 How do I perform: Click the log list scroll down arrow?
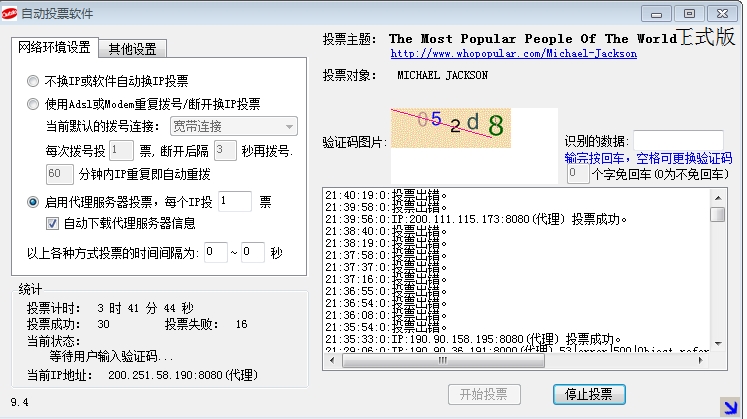pyautogui.click(x=718, y=343)
